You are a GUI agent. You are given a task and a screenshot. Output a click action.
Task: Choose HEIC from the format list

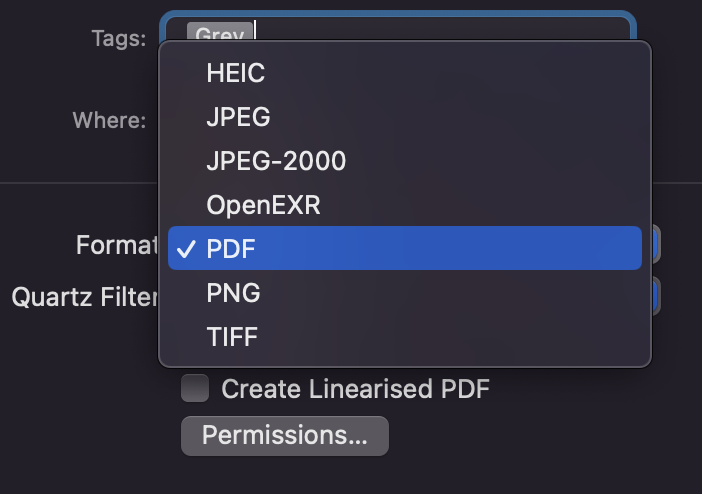(236, 72)
